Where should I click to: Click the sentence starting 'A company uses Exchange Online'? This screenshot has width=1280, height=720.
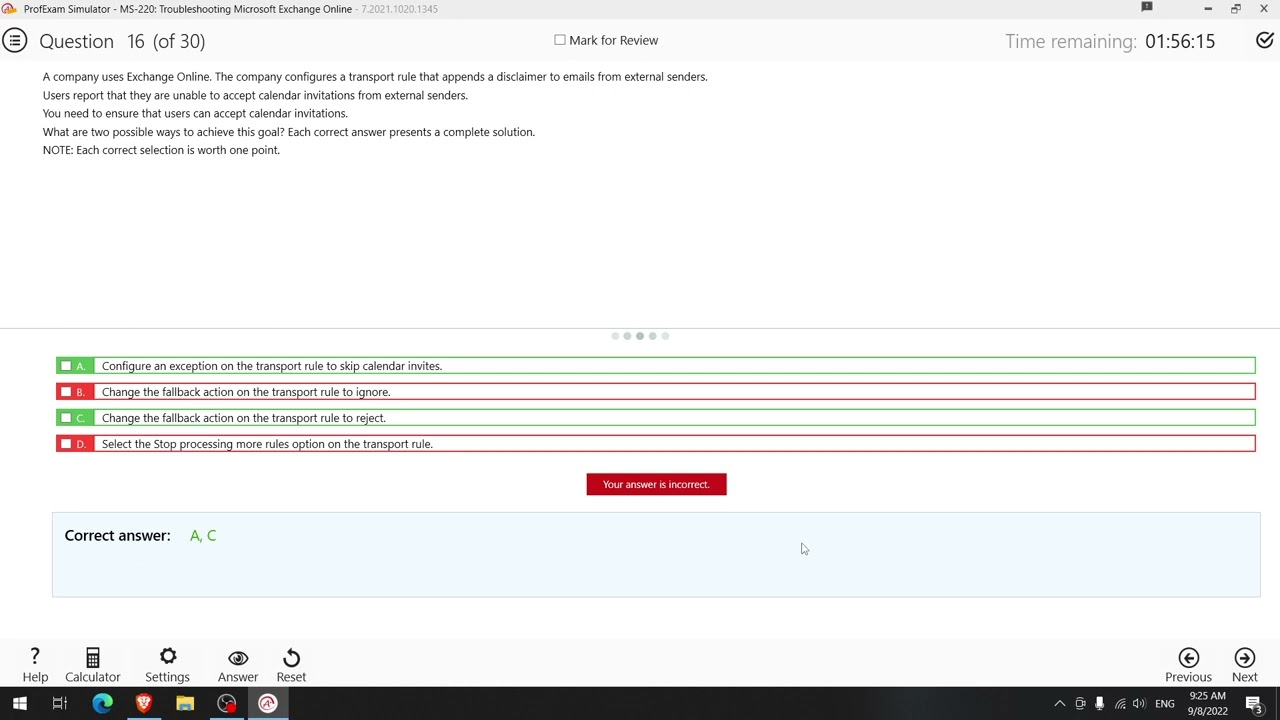(375, 77)
